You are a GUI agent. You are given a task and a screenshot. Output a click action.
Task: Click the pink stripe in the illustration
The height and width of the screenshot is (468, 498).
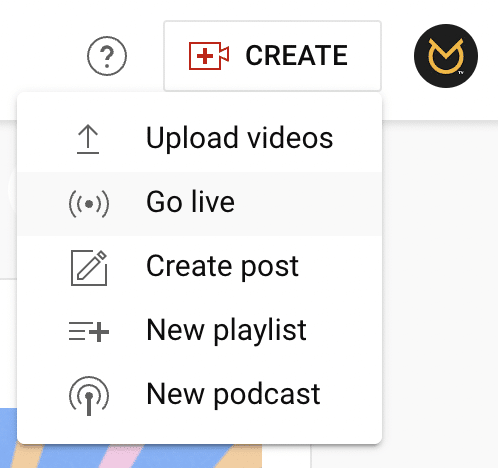click(x=120, y=456)
